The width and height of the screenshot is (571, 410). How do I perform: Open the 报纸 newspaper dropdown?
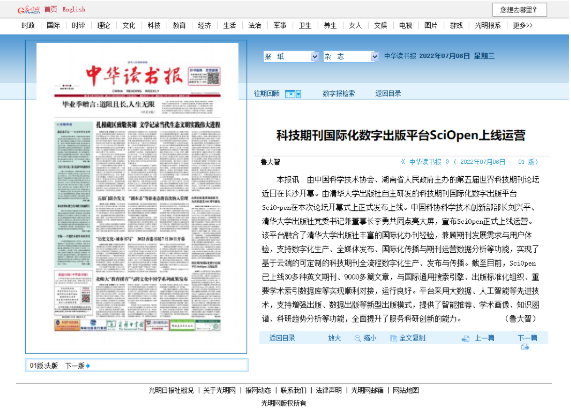click(291, 56)
